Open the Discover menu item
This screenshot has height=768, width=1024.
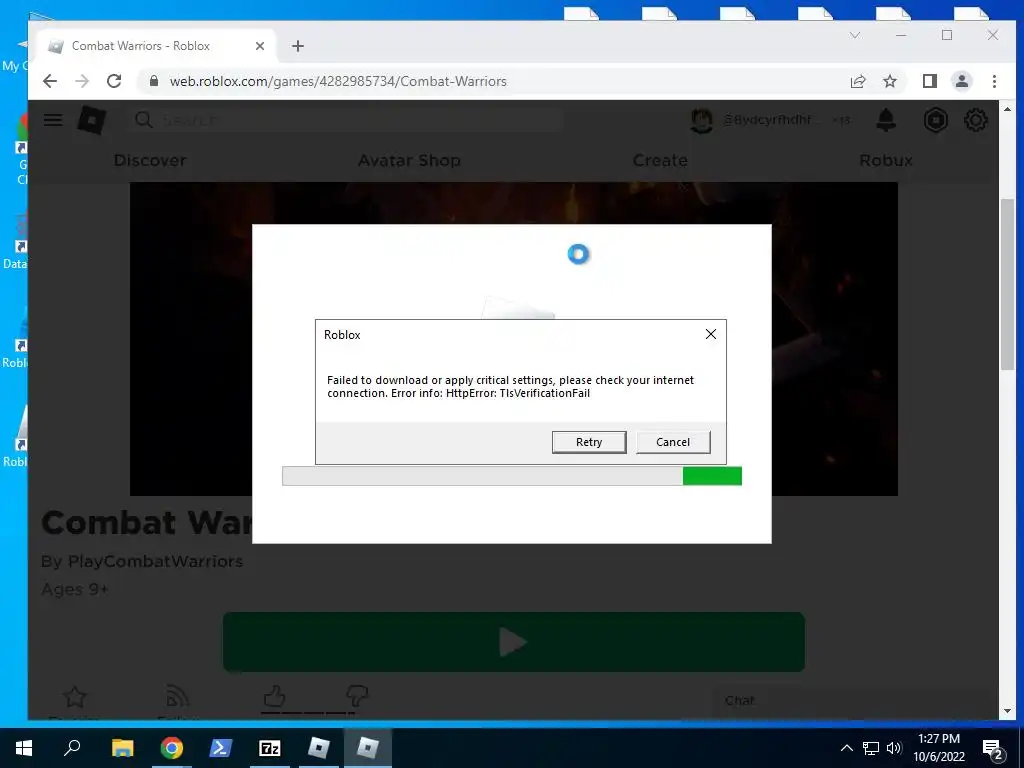[x=150, y=160]
